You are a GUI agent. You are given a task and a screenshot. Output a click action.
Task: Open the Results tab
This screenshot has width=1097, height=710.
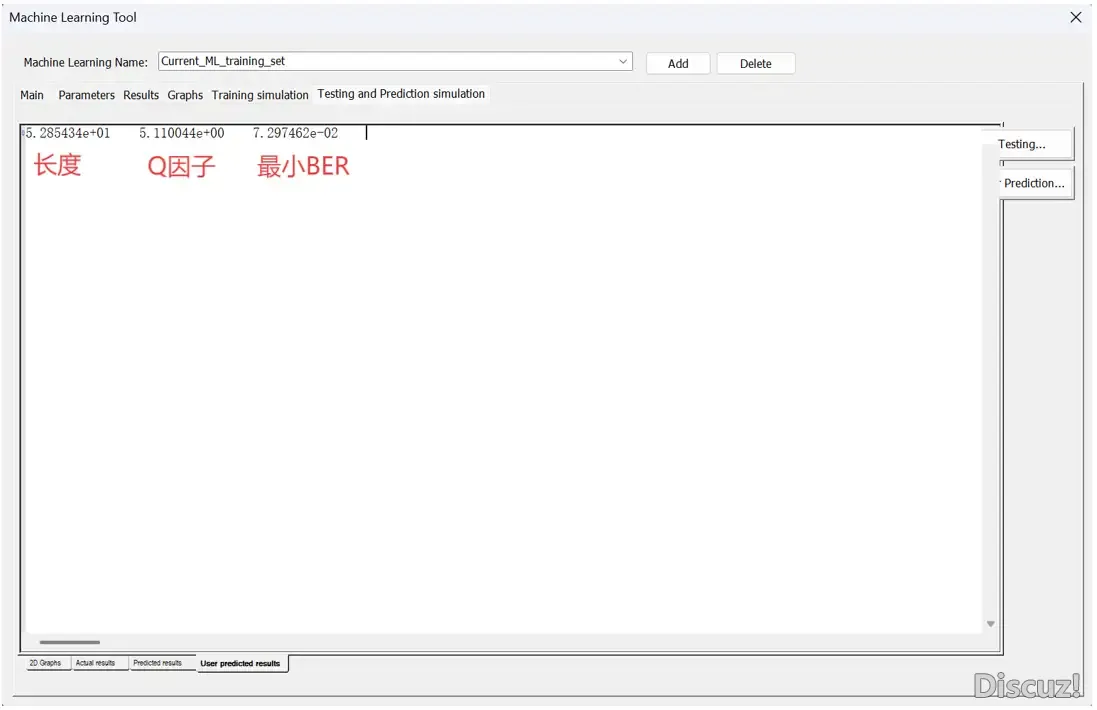pos(141,95)
